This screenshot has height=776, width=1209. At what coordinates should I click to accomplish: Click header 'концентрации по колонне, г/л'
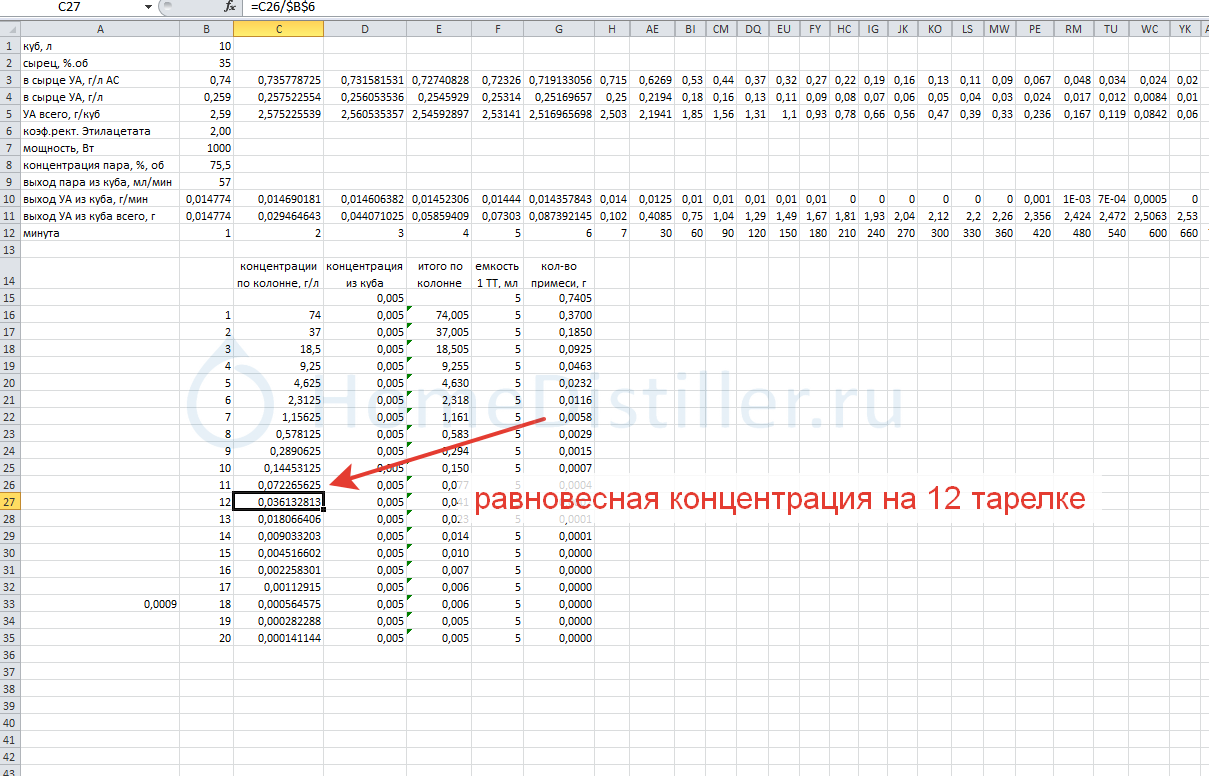click(278, 274)
